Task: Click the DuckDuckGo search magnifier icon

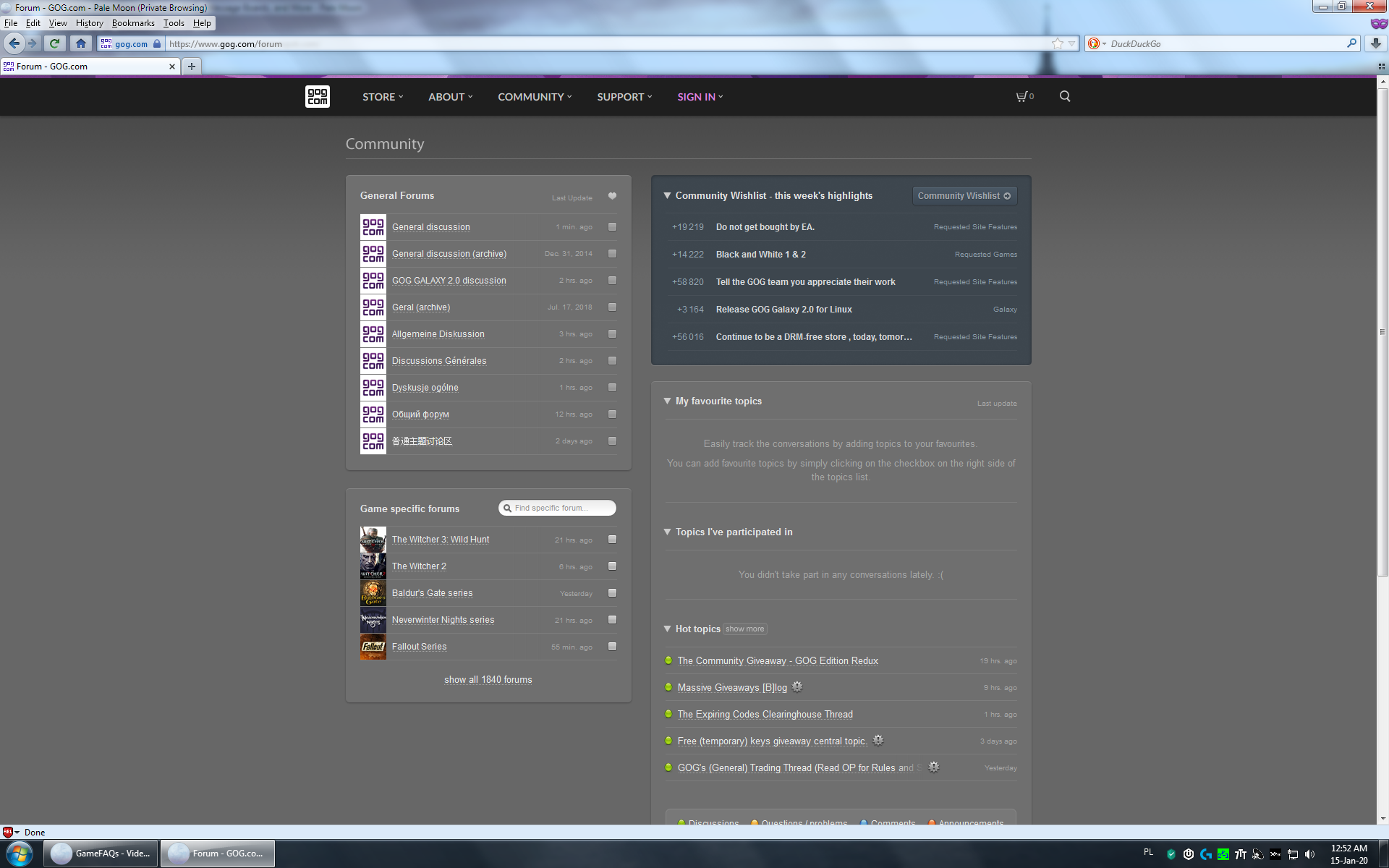Action: click(x=1351, y=43)
